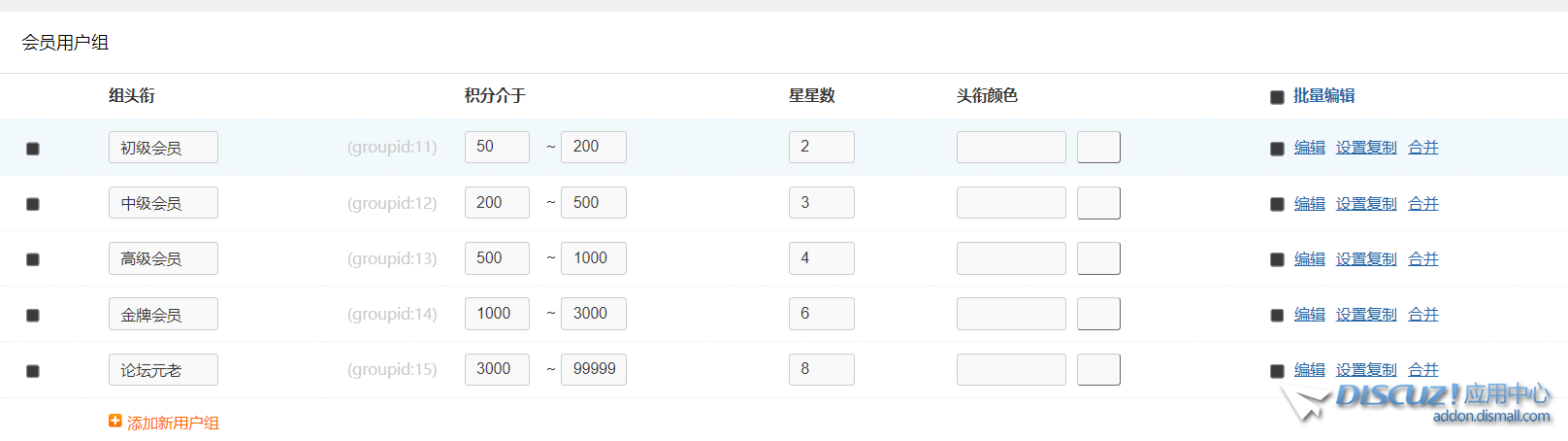
Task: Click the title color text field for 中级会员
Action: pos(1010,203)
